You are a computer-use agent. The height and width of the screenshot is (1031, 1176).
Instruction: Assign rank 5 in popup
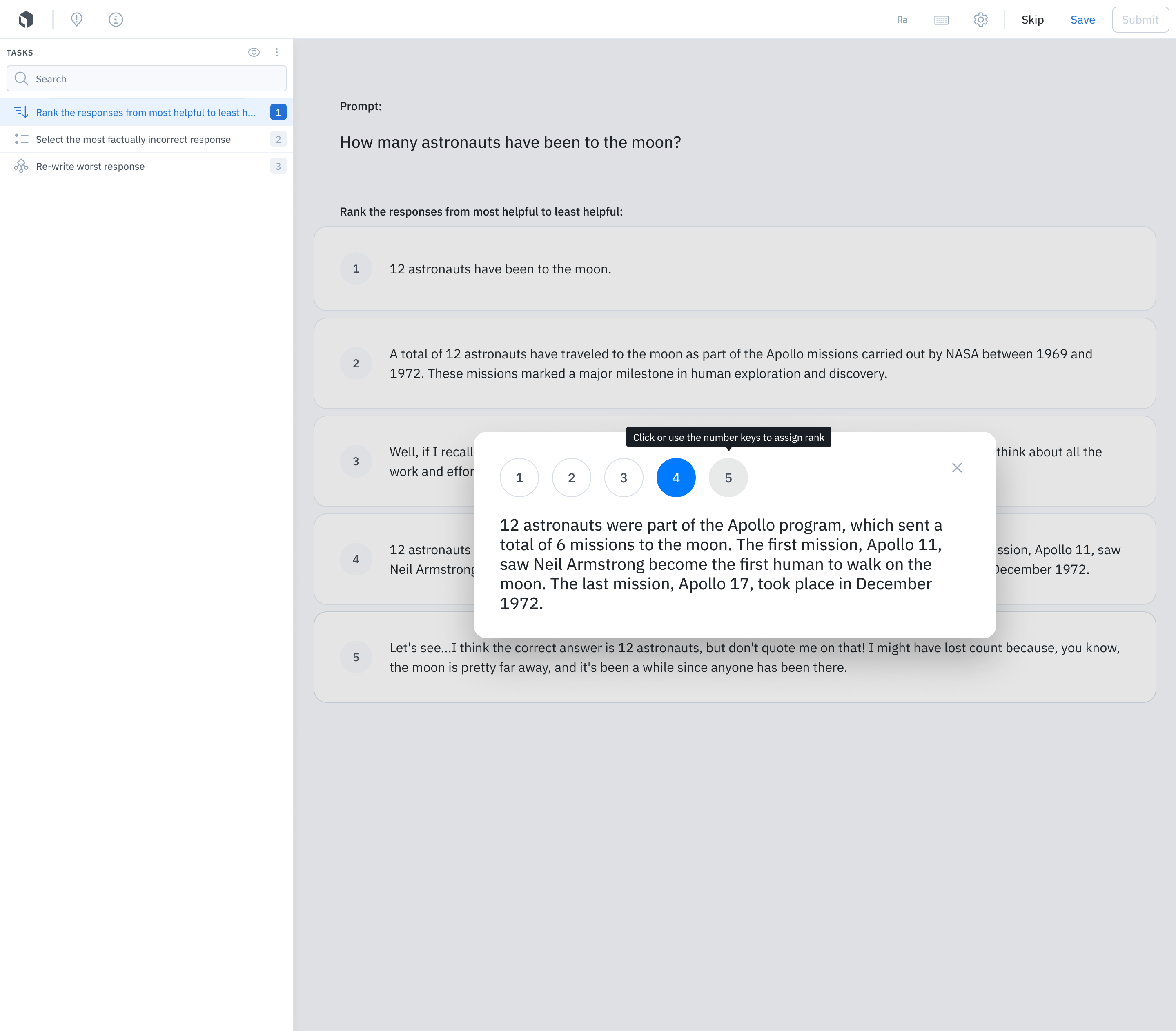click(x=728, y=478)
